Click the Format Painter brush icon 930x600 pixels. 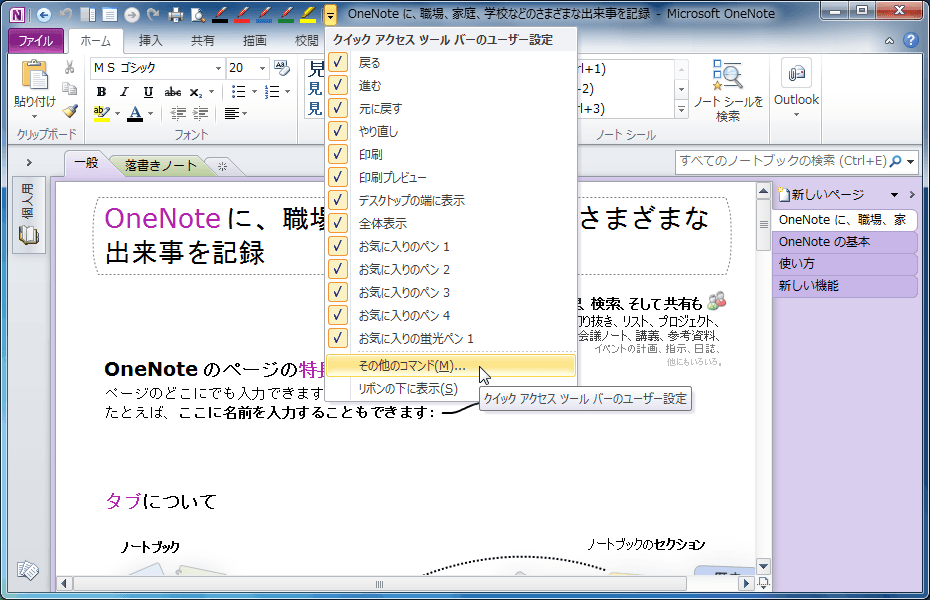click(70, 111)
